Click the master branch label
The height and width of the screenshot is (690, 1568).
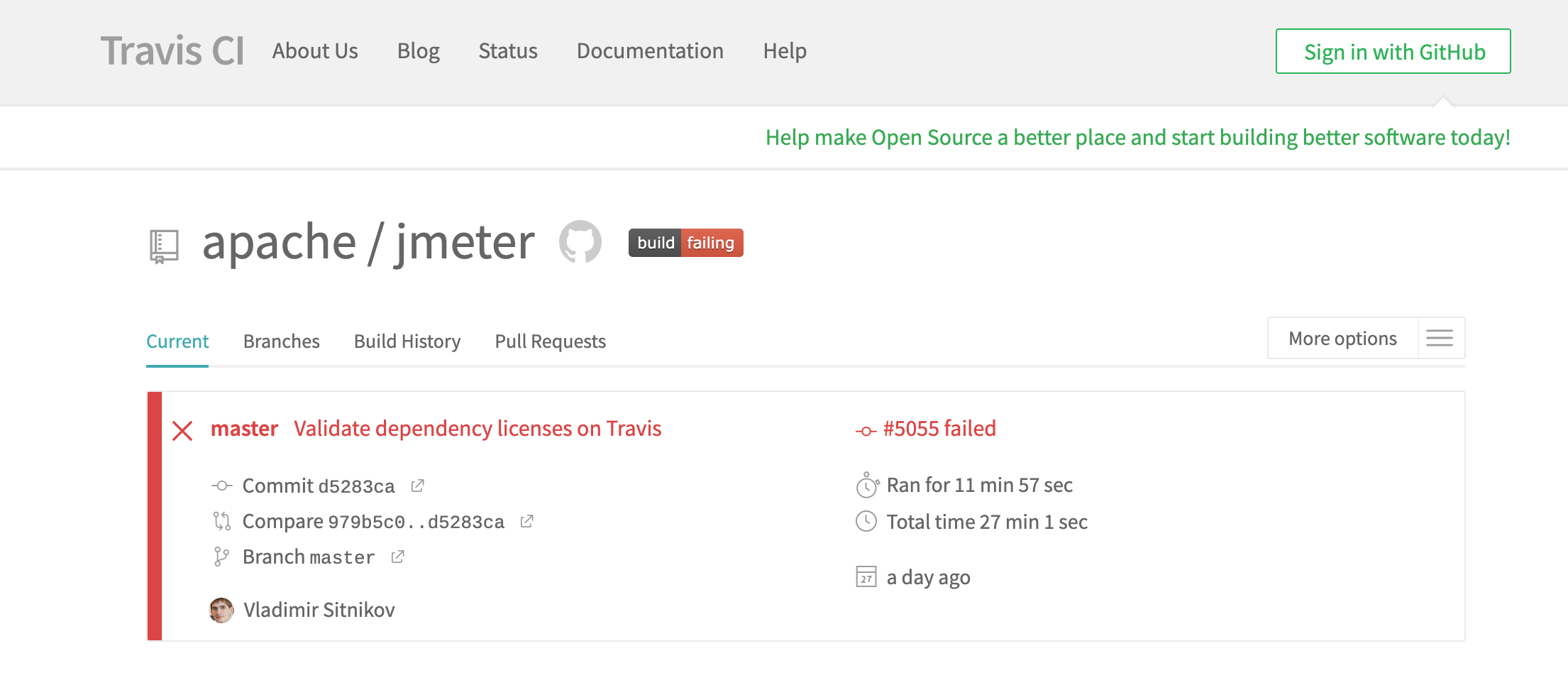tap(244, 429)
